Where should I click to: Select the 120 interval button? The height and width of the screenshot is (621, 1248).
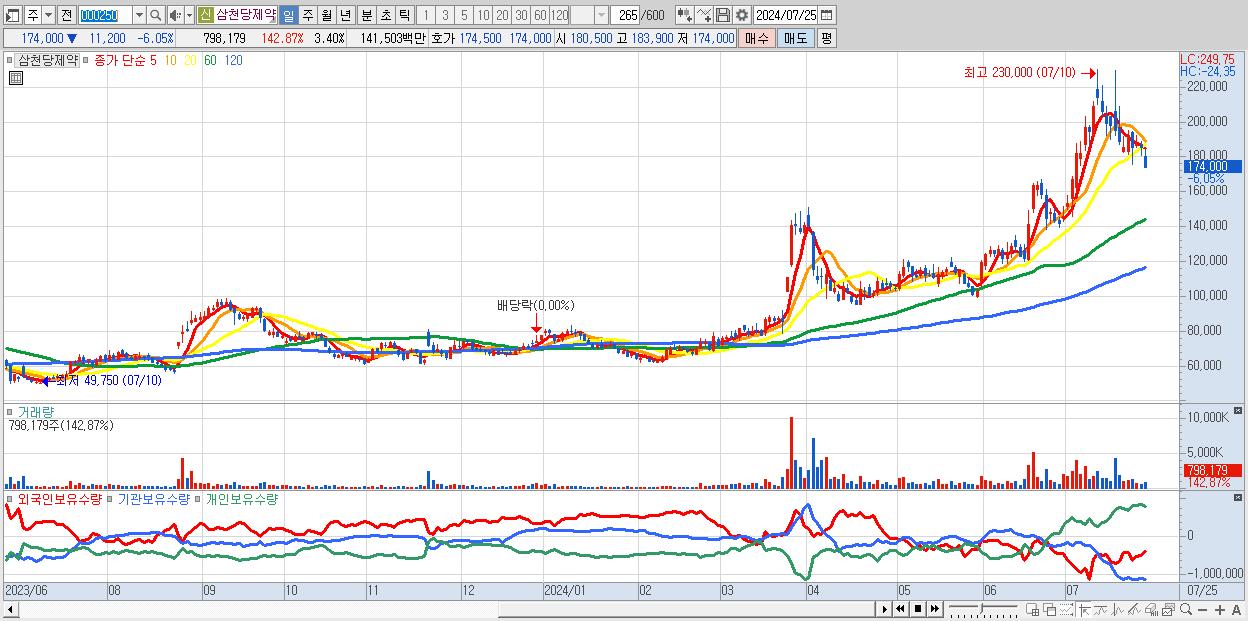(x=559, y=15)
